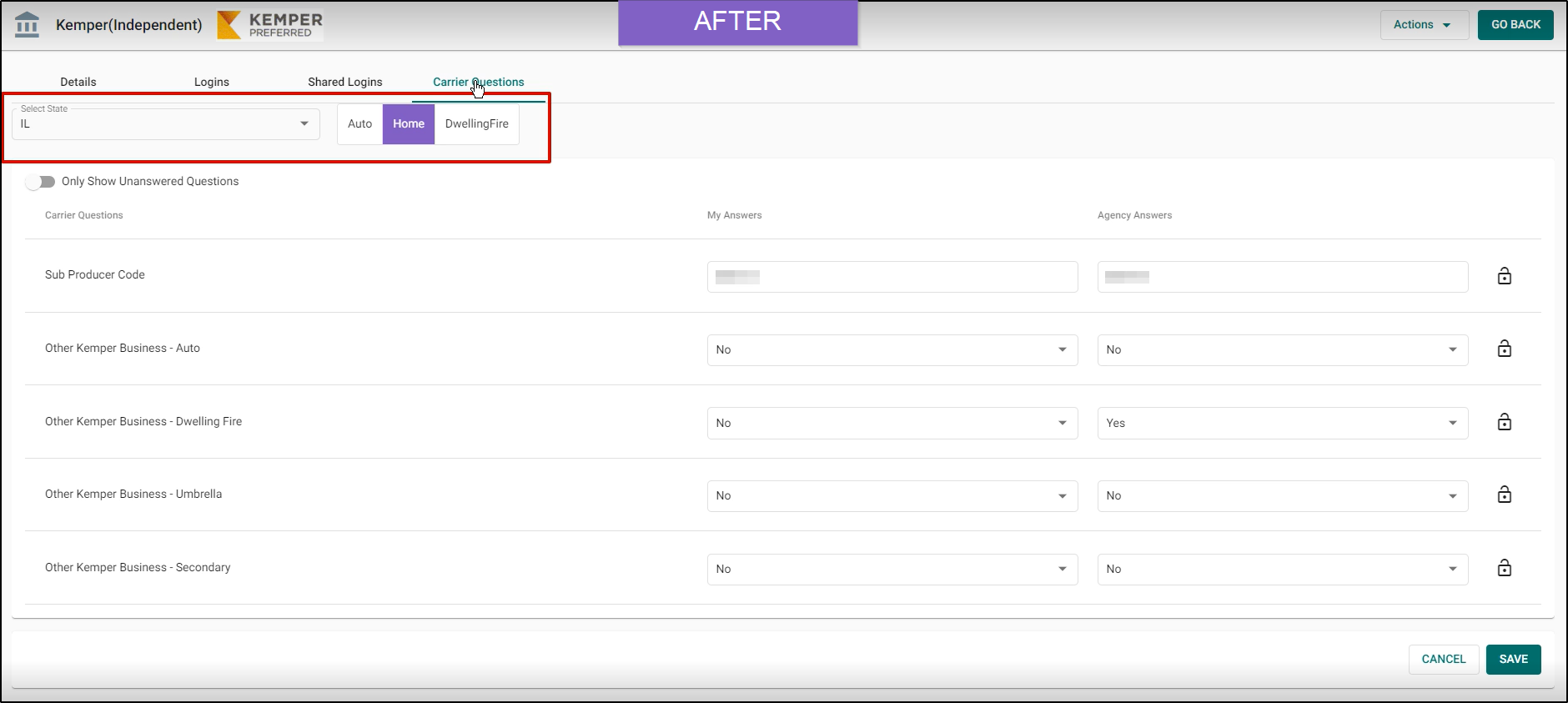
Task: Open My Answers dropdown for Secondary
Action: pyautogui.click(x=892, y=570)
